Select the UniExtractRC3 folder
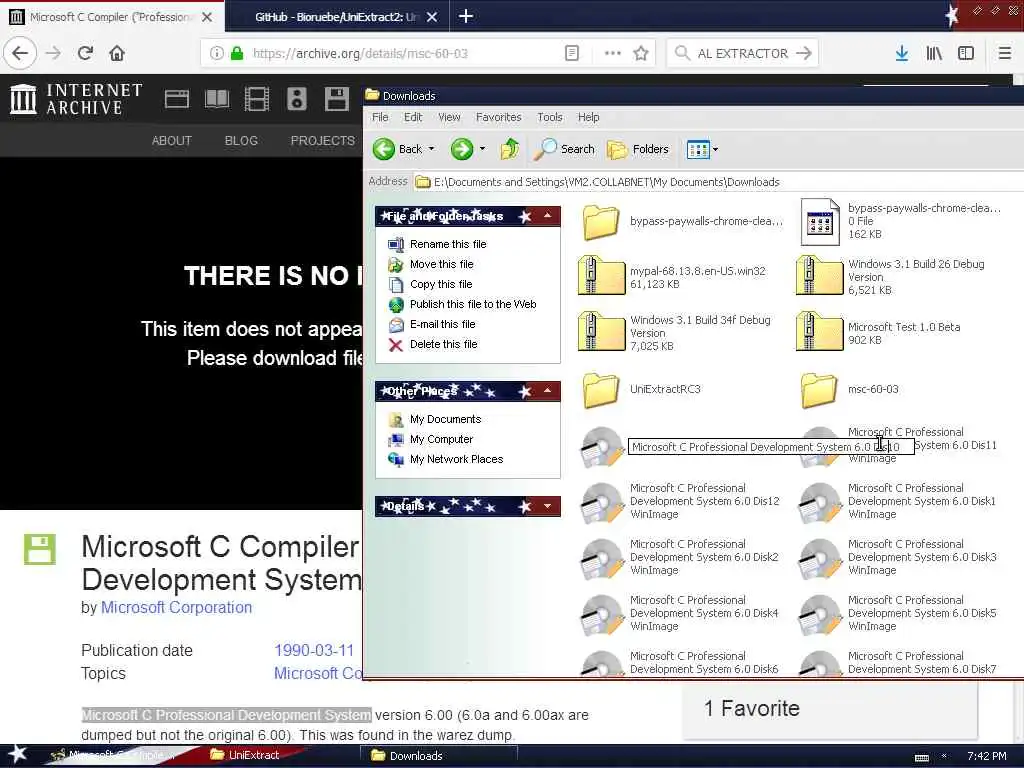The height and width of the screenshot is (768, 1024). tap(641, 390)
